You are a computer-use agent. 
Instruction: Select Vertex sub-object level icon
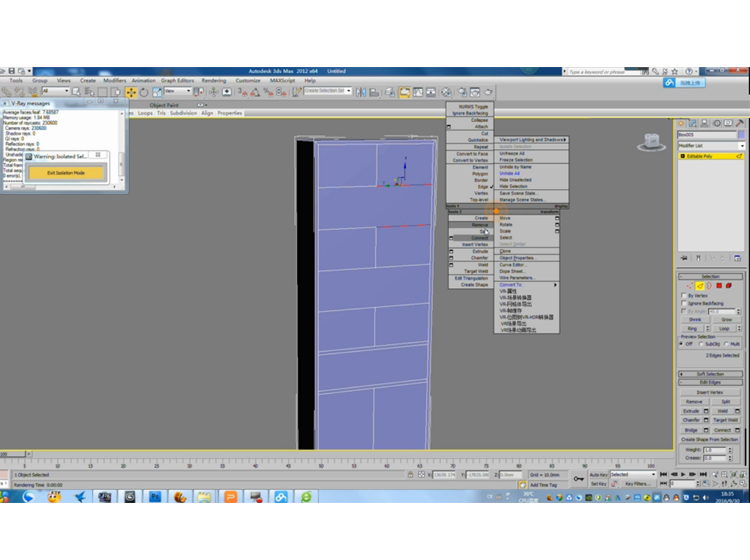pos(690,285)
